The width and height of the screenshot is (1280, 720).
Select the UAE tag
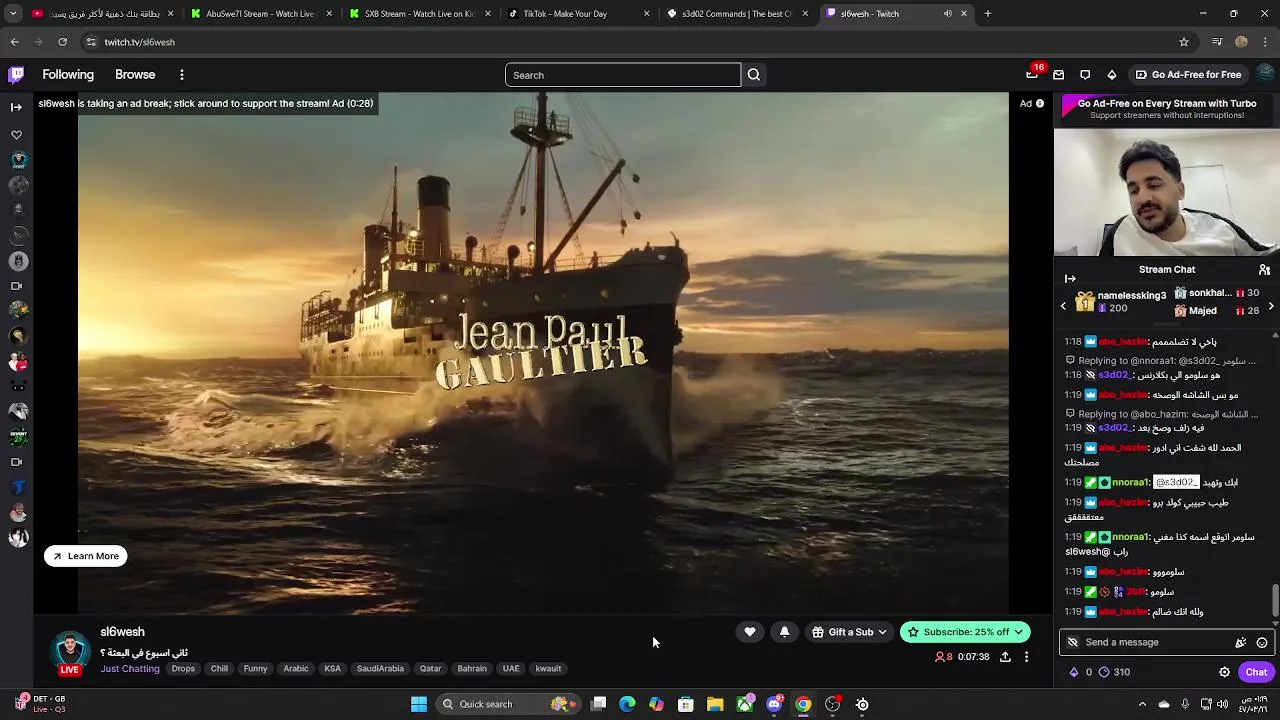click(511, 668)
